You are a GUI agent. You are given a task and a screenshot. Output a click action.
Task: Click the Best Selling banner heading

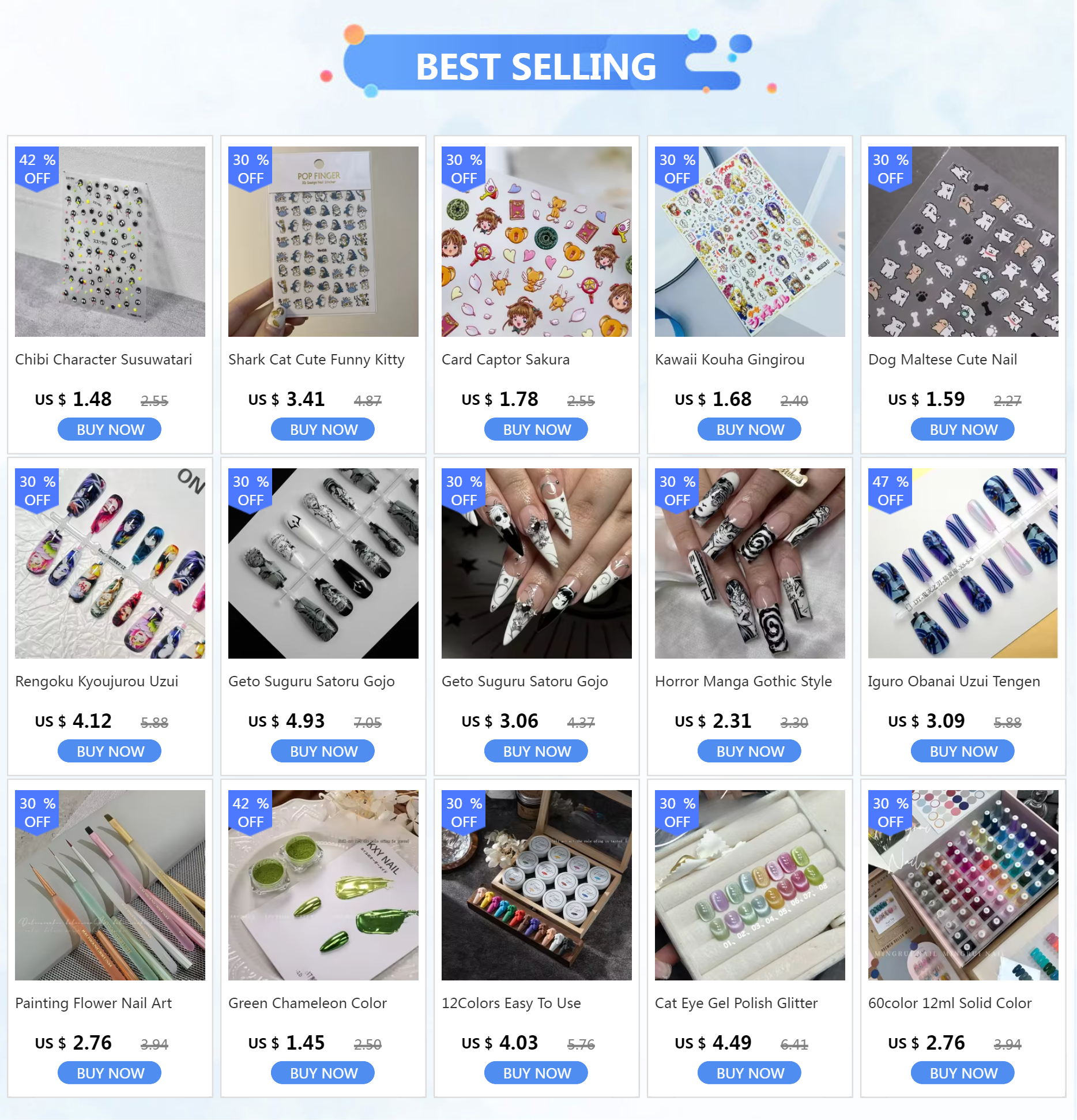coord(536,66)
